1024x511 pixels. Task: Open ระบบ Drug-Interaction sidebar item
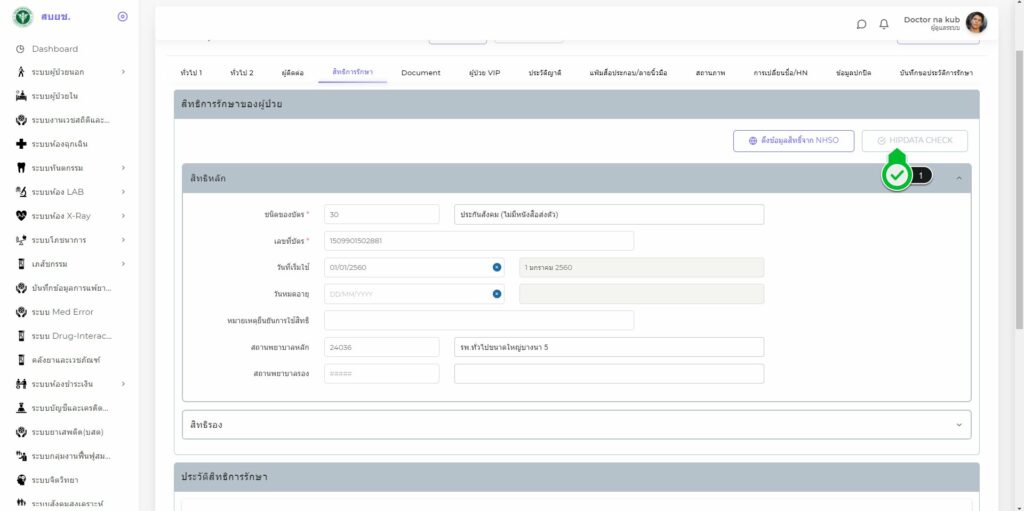(70, 336)
